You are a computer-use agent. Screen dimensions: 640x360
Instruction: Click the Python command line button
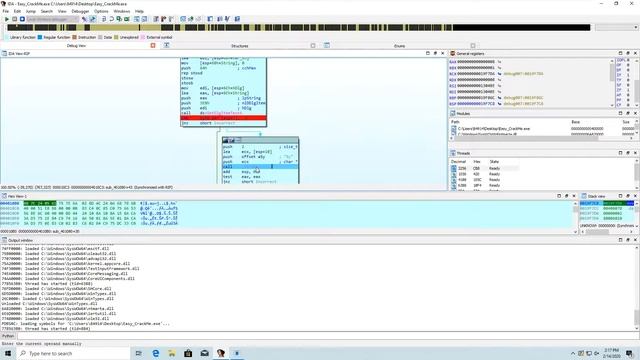pos(8,336)
